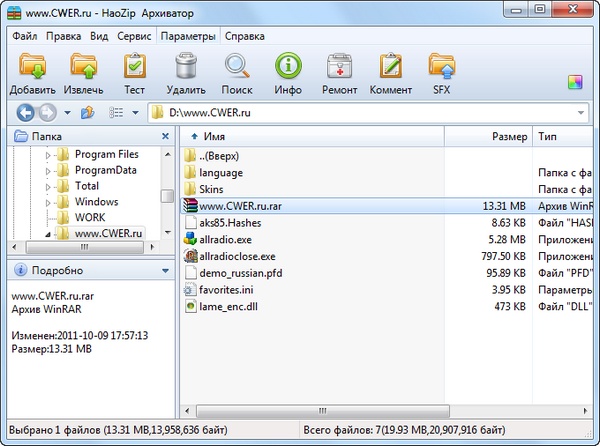
Task: Open the Коммент comment editor icon
Action: click(x=390, y=69)
